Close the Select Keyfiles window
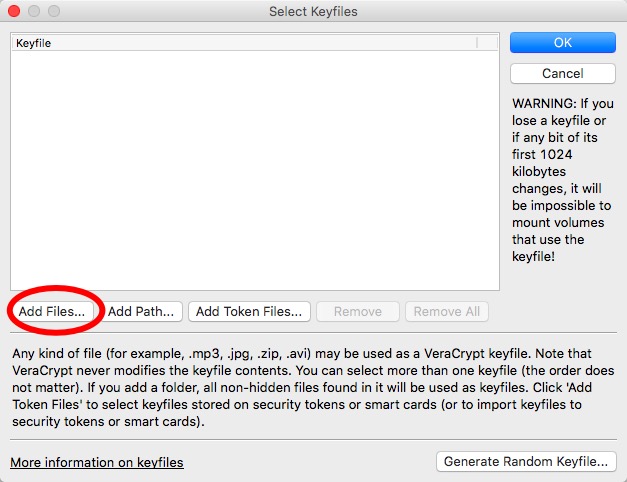 [x=13, y=12]
